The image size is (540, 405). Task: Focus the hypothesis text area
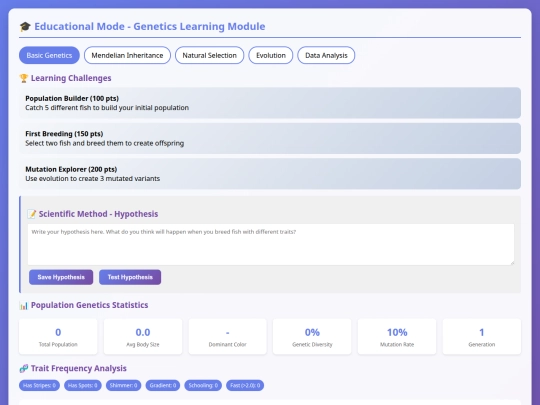click(271, 245)
